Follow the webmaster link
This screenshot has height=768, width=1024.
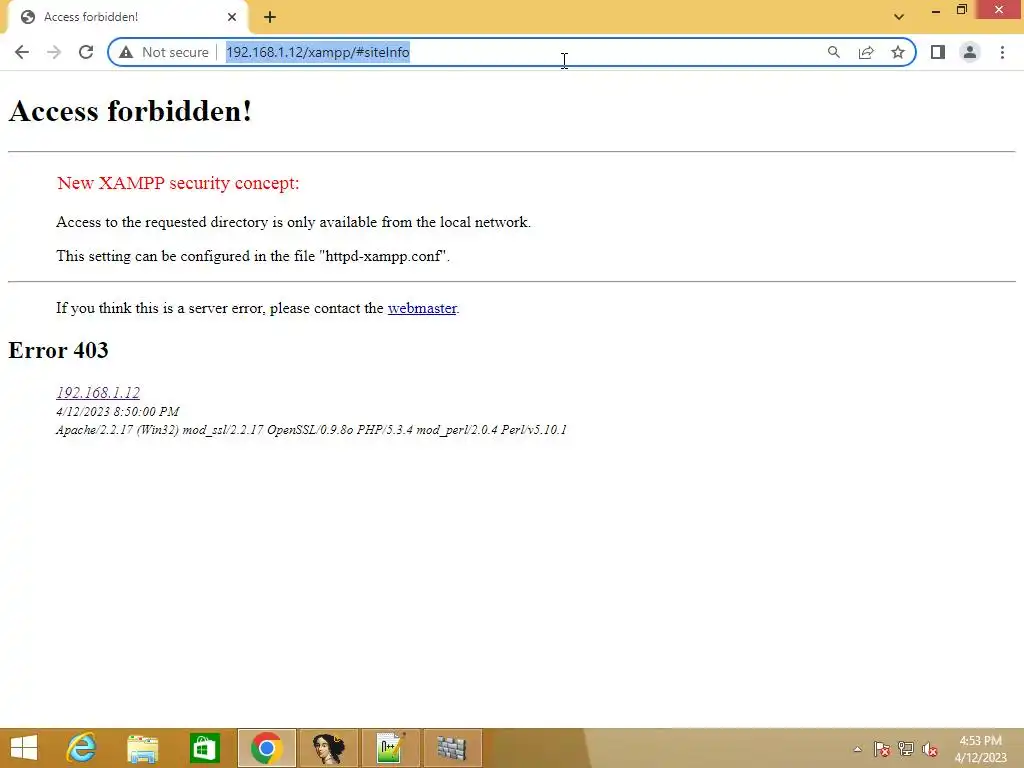click(422, 308)
